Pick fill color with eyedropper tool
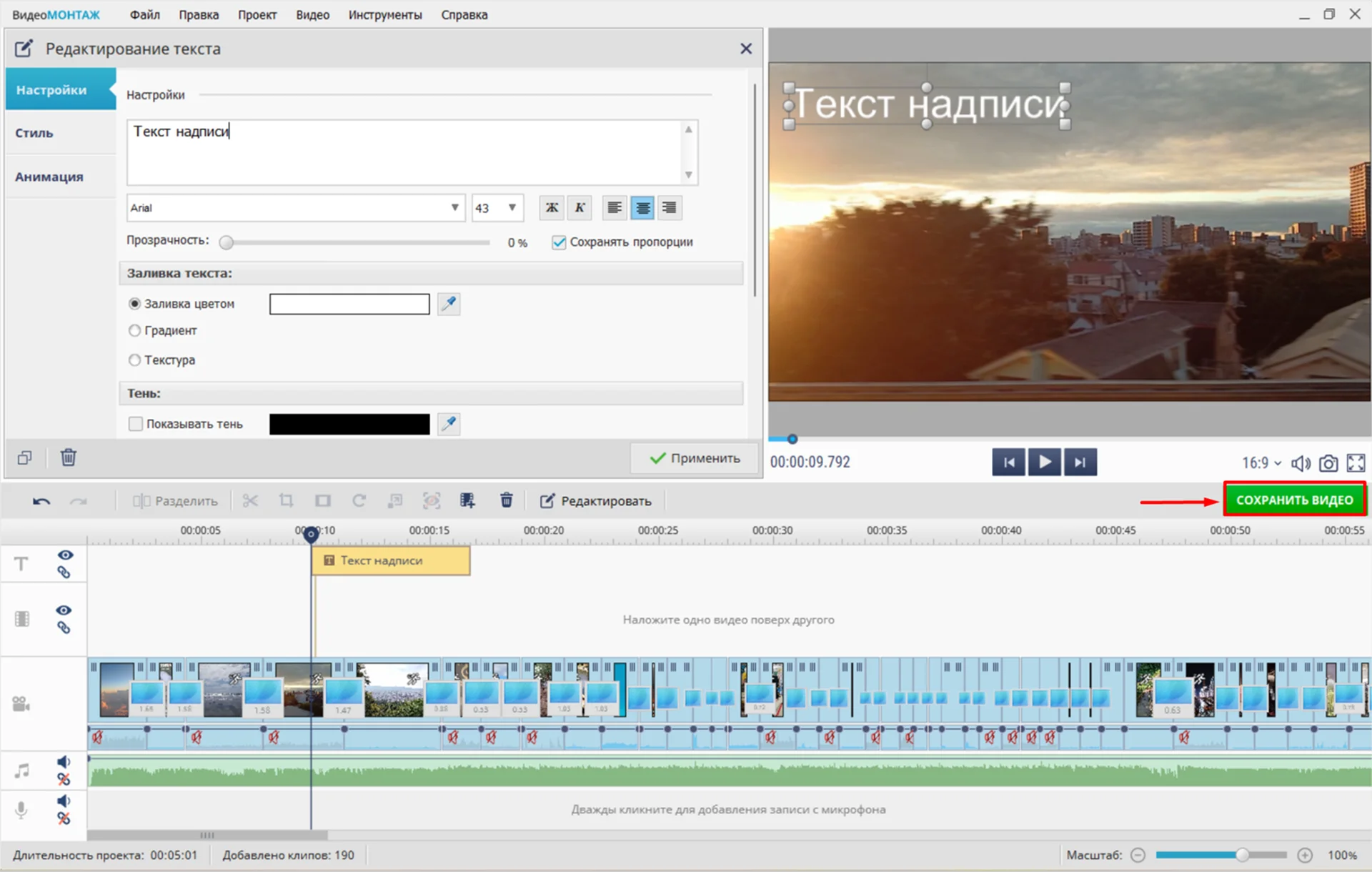The height and width of the screenshot is (872, 1372). click(x=449, y=304)
